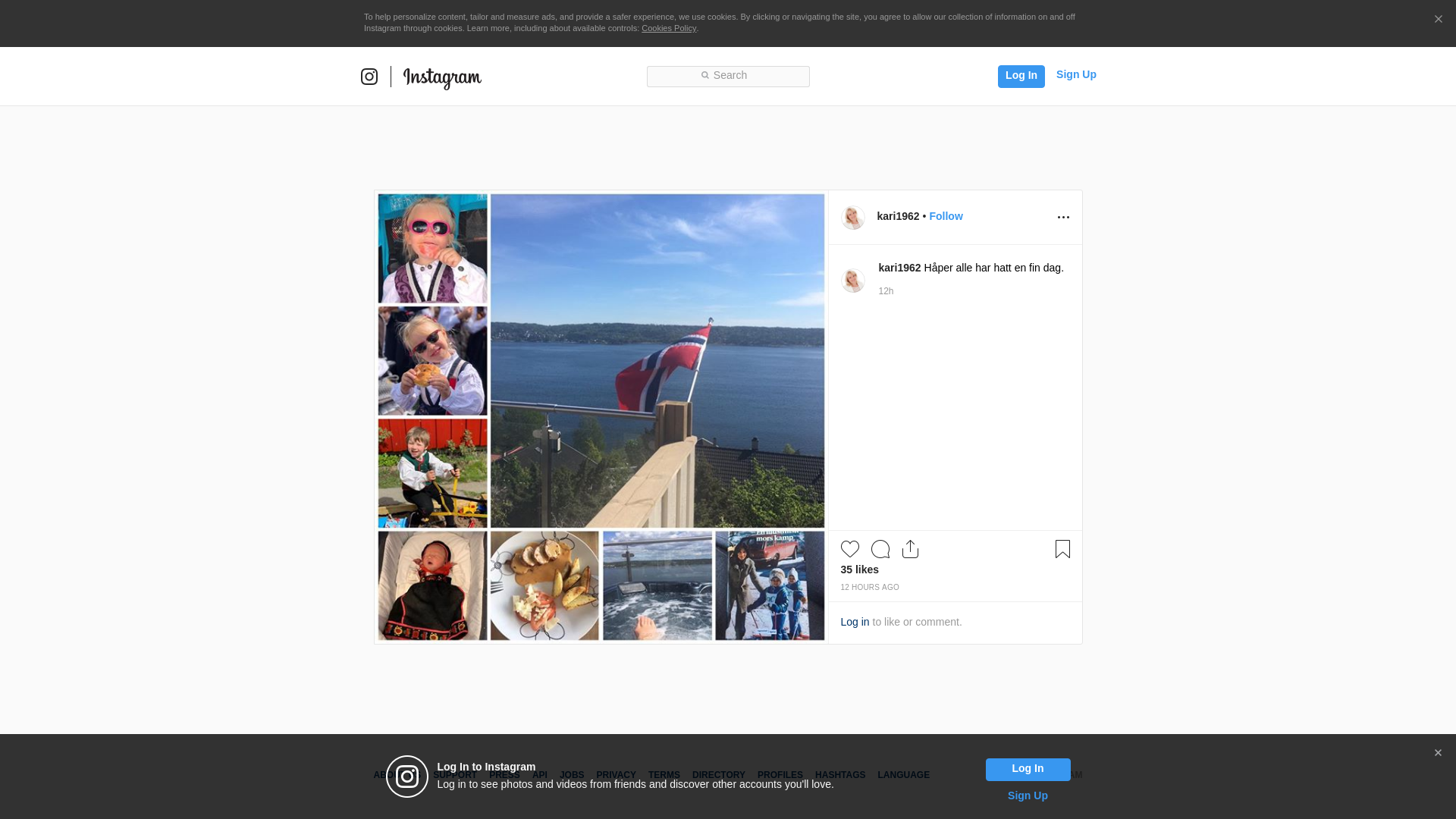View the 35 likes list
This screenshot has width=1456, height=819.
tap(859, 570)
